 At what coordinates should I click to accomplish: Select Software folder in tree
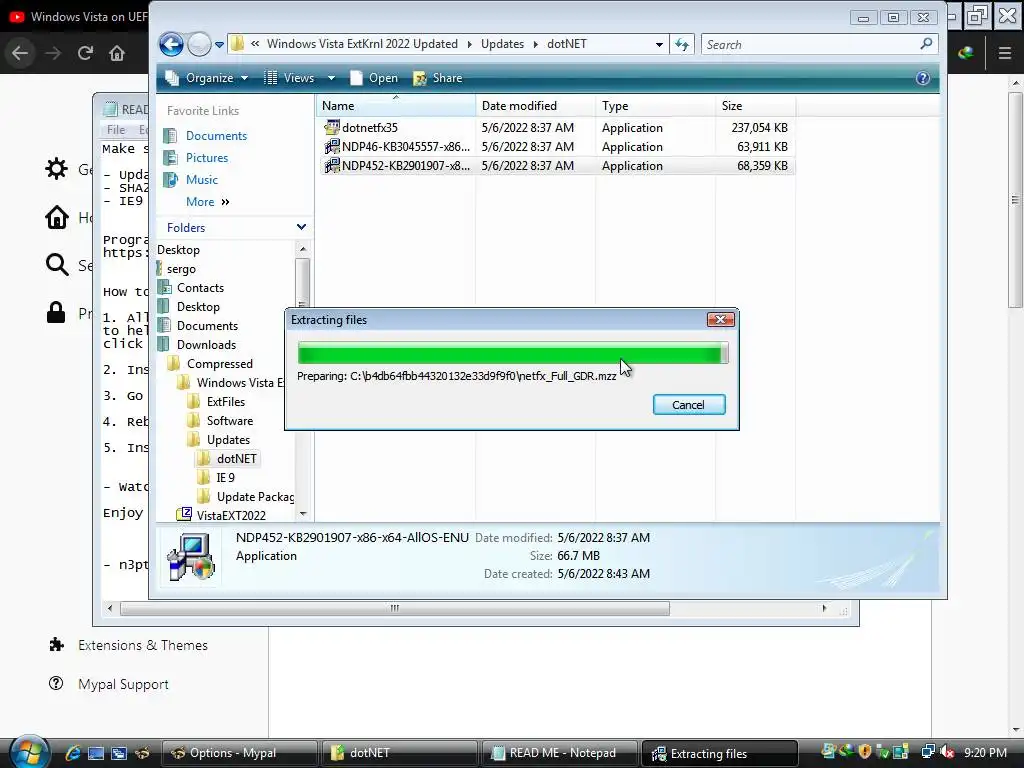[230, 421]
